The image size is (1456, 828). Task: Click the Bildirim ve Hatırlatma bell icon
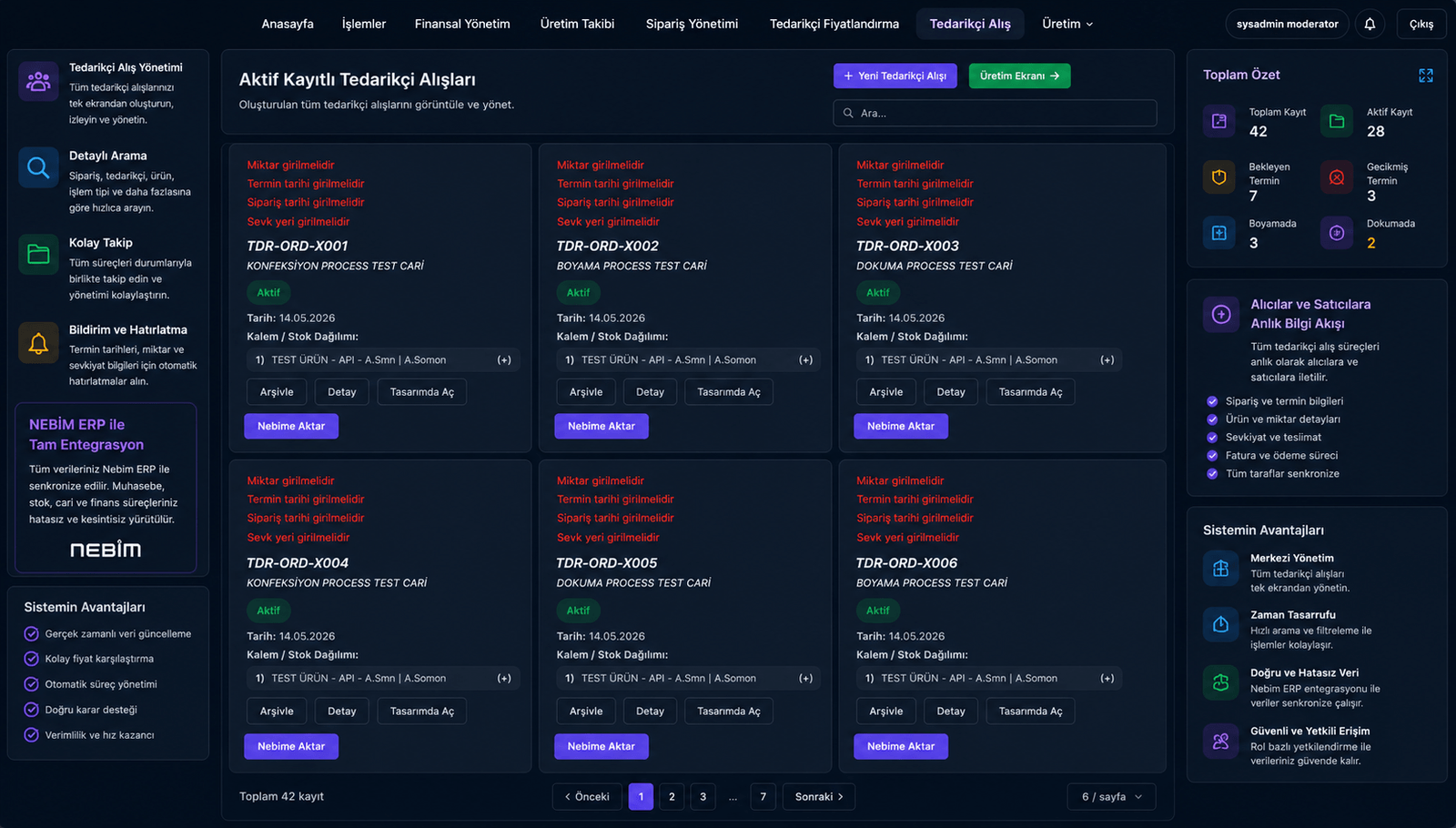38,342
